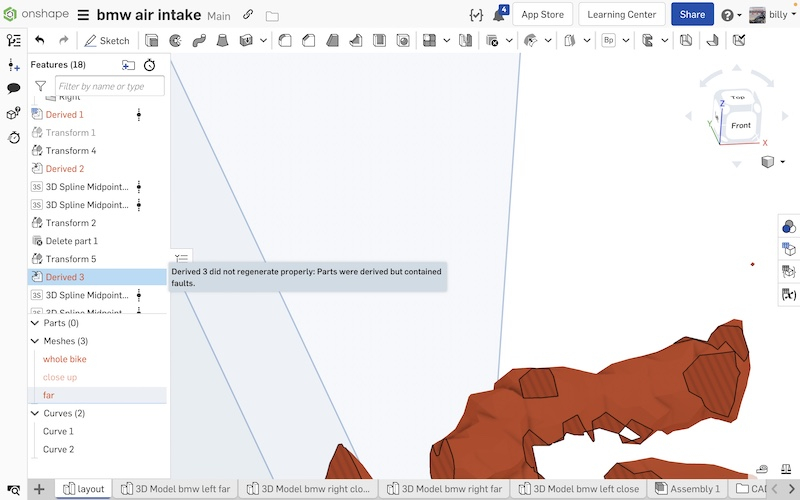The height and width of the screenshot is (500, 800).
Task: Click the Sketch button
Action: click(x=107, y=40)
